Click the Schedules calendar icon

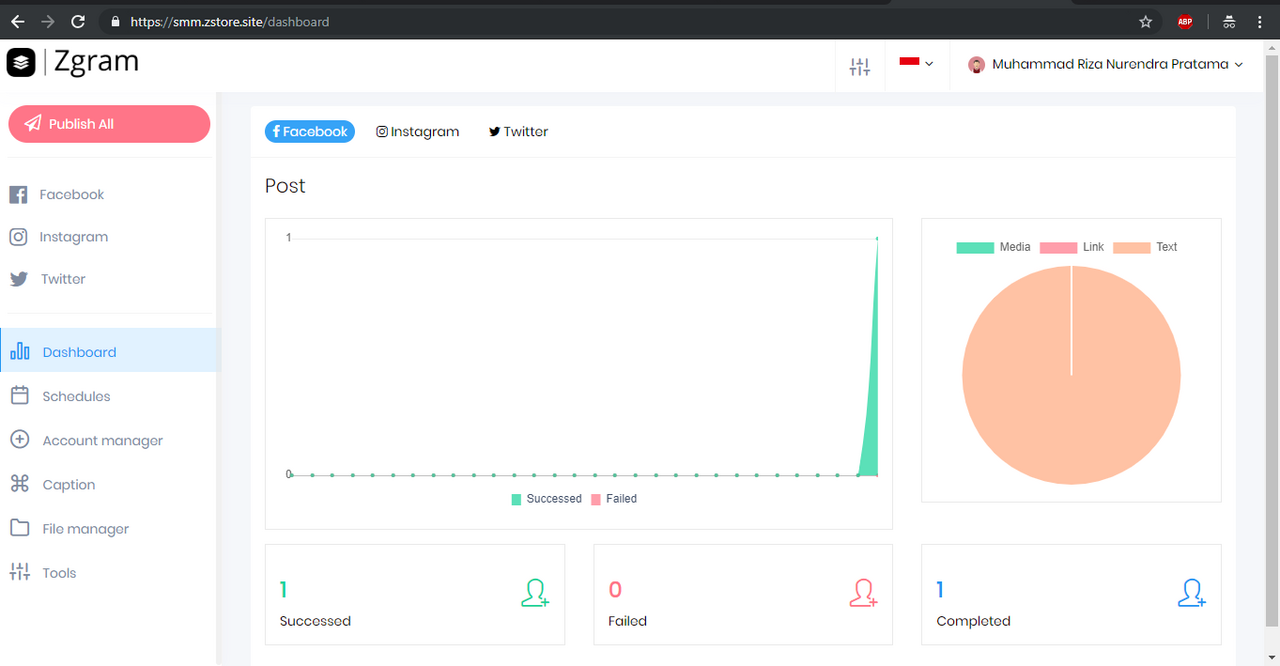pos(19,396)
